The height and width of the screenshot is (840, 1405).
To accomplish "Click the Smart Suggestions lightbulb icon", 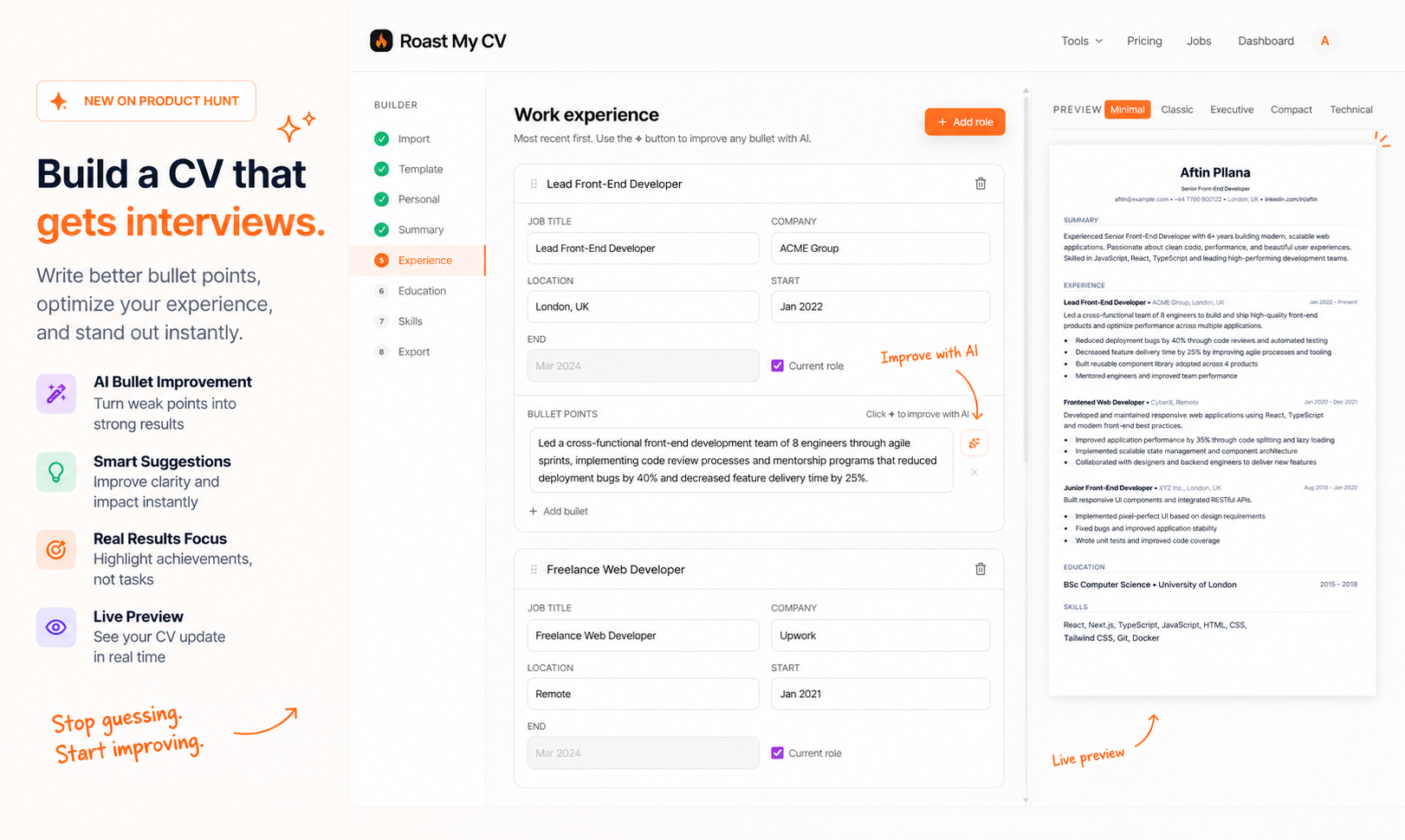I will tap(56, 472).
